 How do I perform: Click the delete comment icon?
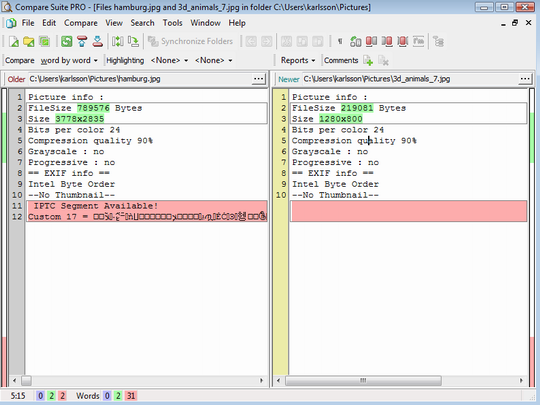[383, 61]
